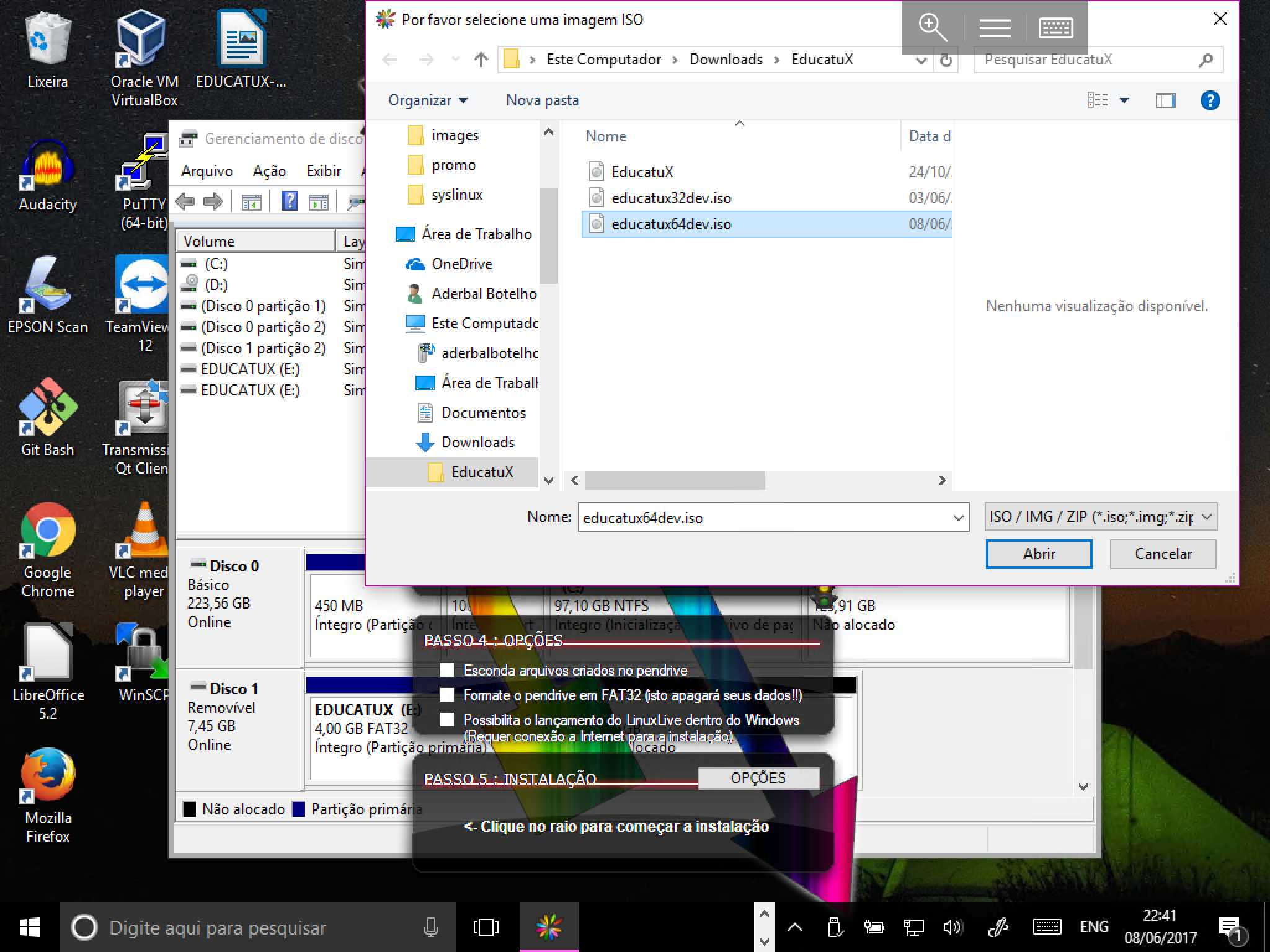
Task: Open the view options dropdown arrow
Action: 1124,100
